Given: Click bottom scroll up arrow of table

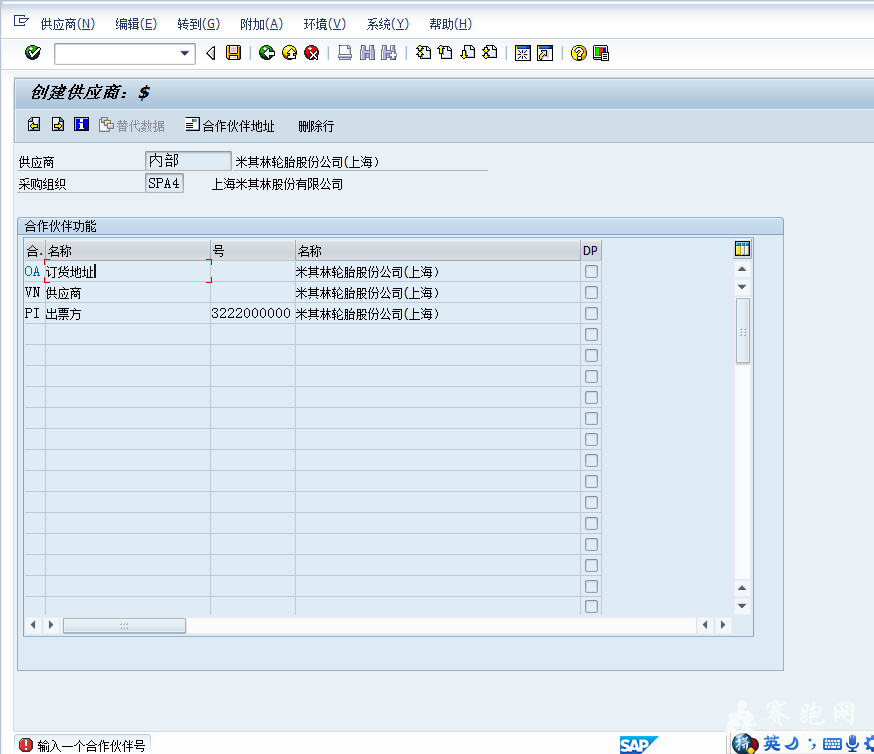Looking at the screenshot, I should 742,588.
